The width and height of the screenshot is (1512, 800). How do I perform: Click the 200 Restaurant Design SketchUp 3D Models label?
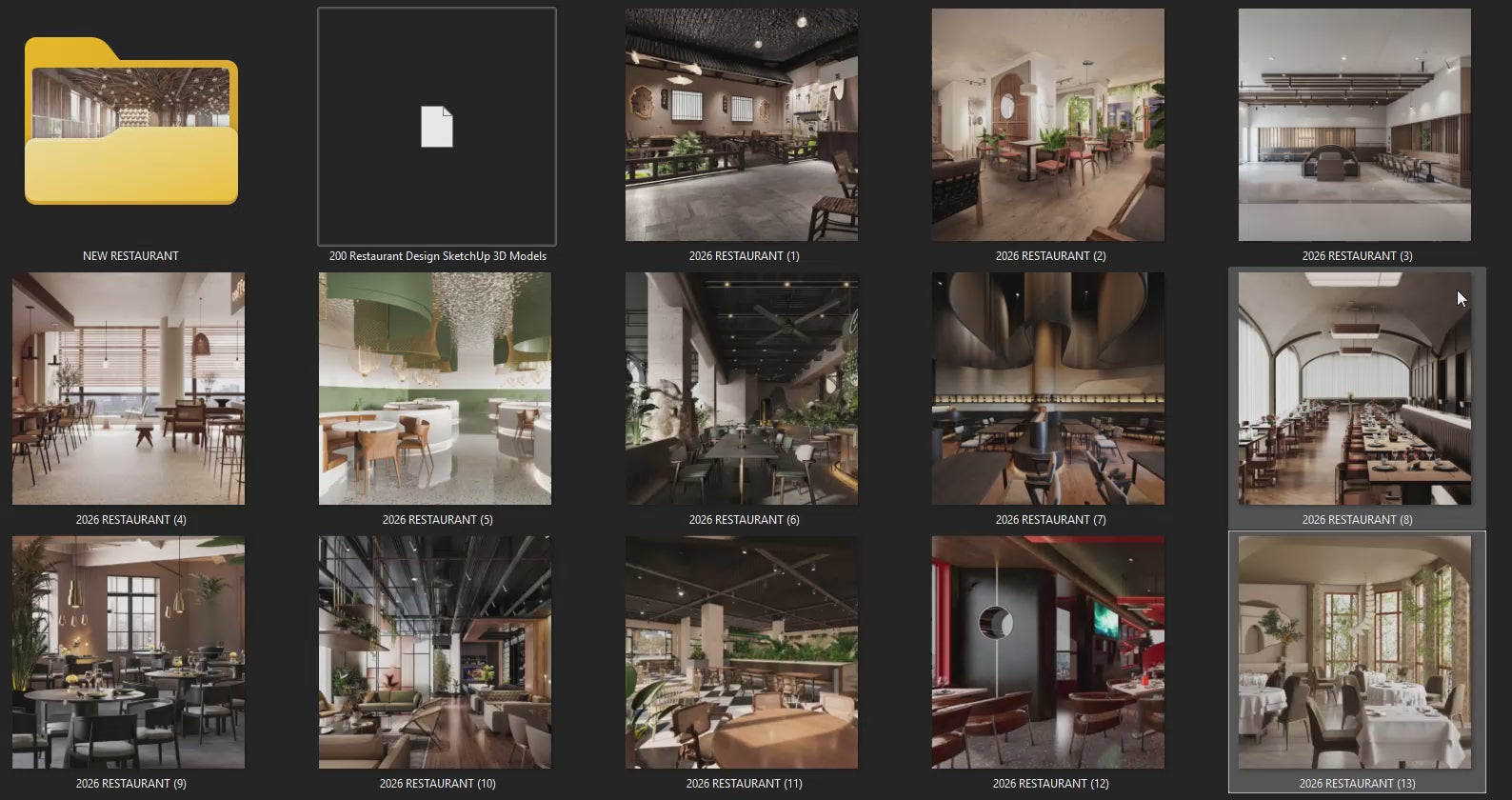coord(437,256)
